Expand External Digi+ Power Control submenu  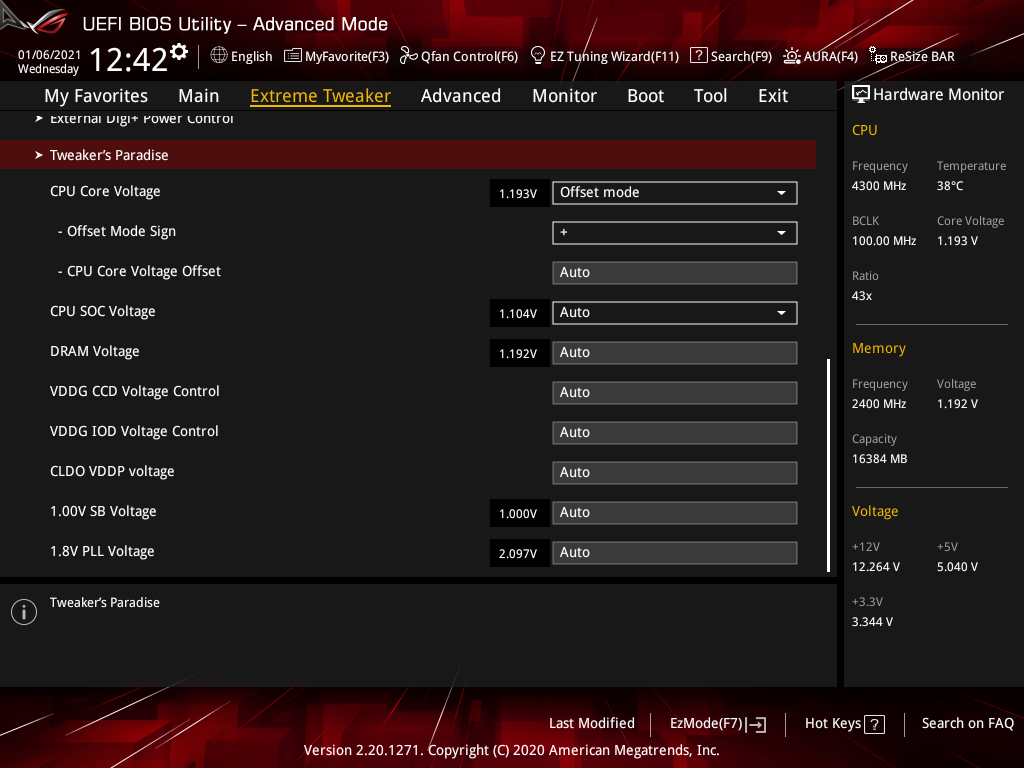(408, 118)
